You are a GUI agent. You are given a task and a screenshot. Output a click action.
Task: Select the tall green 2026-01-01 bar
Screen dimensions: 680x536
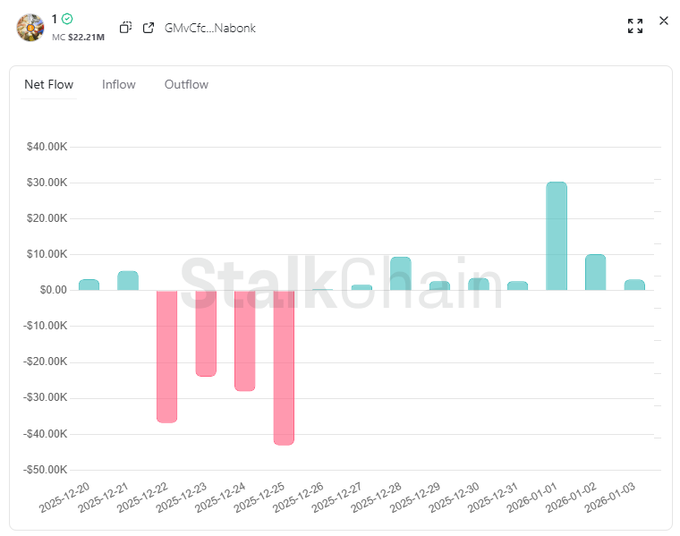(x=556, y=236)
